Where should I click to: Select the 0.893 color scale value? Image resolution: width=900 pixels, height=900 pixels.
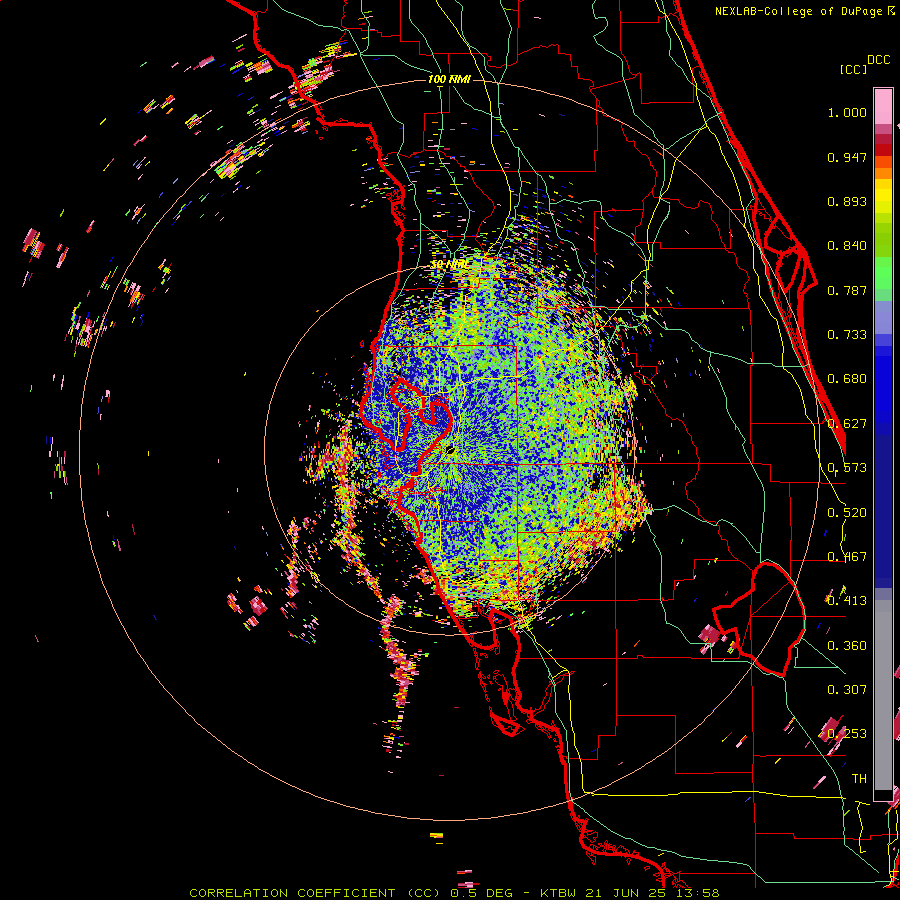847,201
